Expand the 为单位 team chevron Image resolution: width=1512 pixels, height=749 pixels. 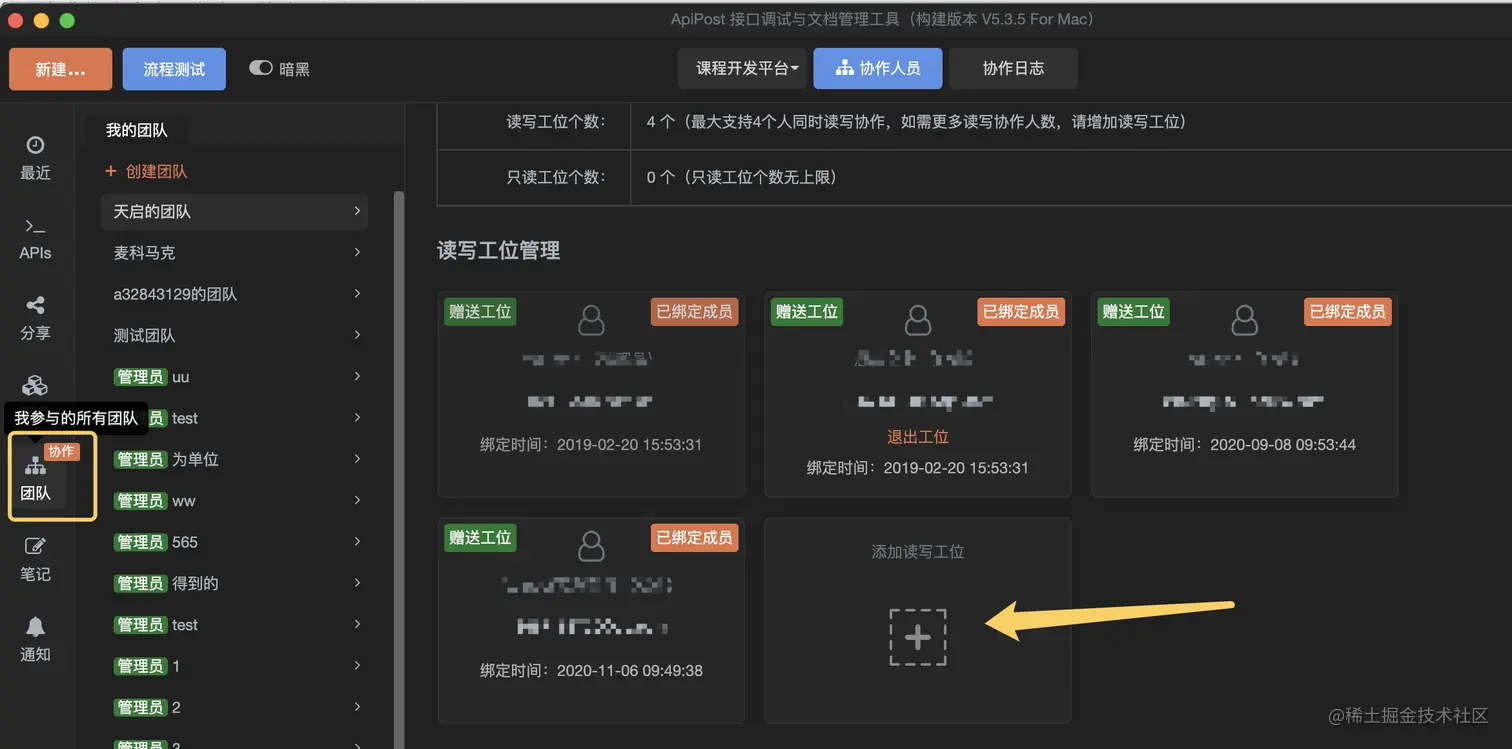357,458
